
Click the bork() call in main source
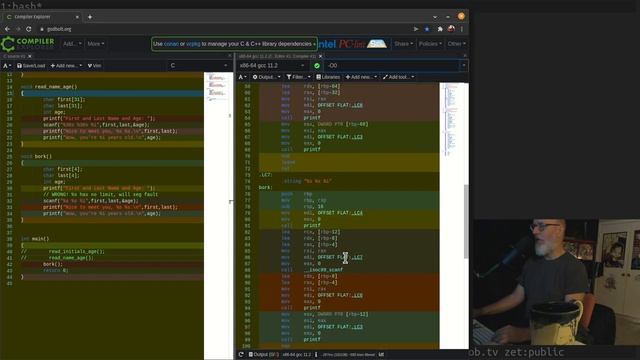coord(53,264)
